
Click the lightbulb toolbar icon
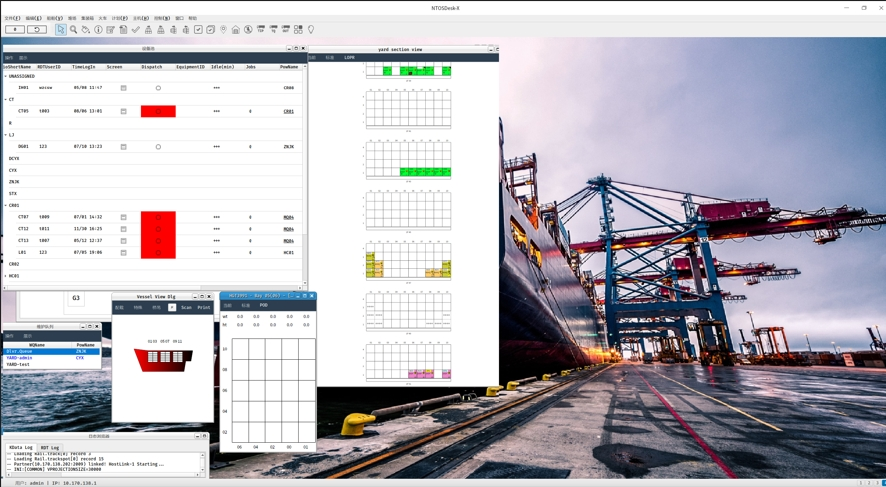[x=311, y=30]
